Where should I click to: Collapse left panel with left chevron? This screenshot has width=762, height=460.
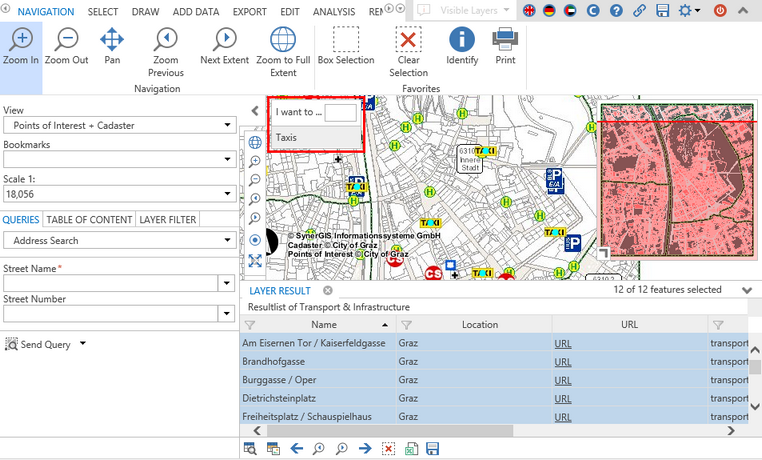255,111
